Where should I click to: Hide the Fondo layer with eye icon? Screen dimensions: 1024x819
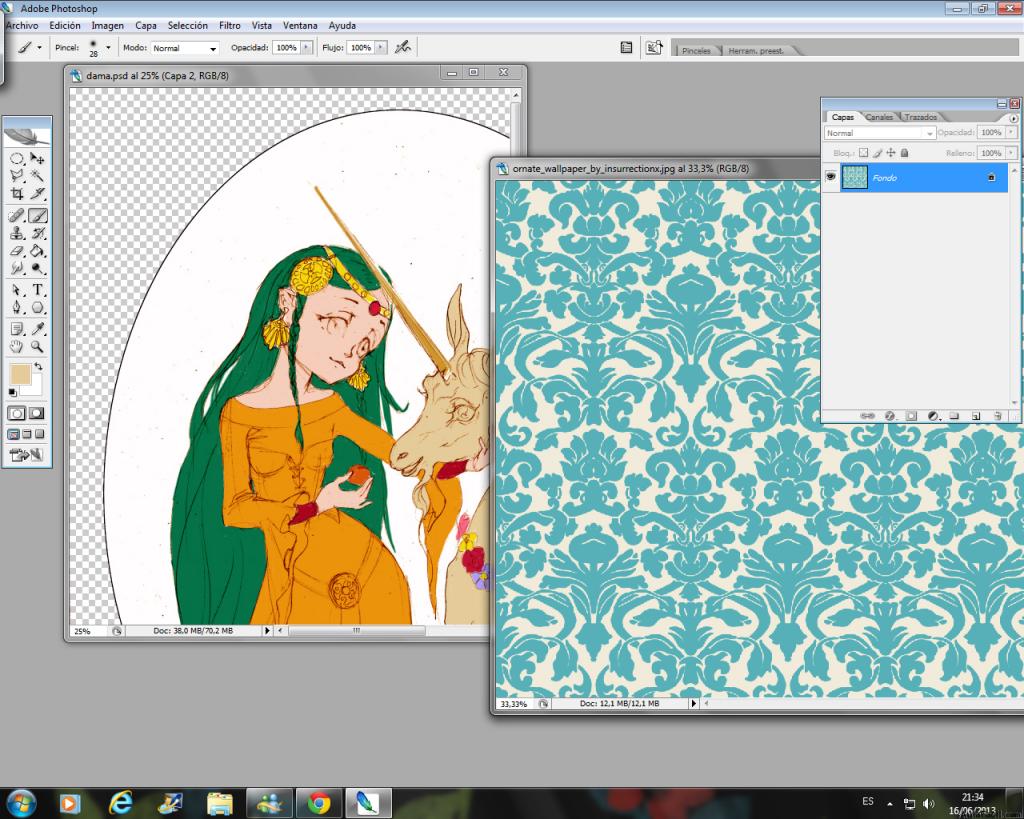click(831, 177)
